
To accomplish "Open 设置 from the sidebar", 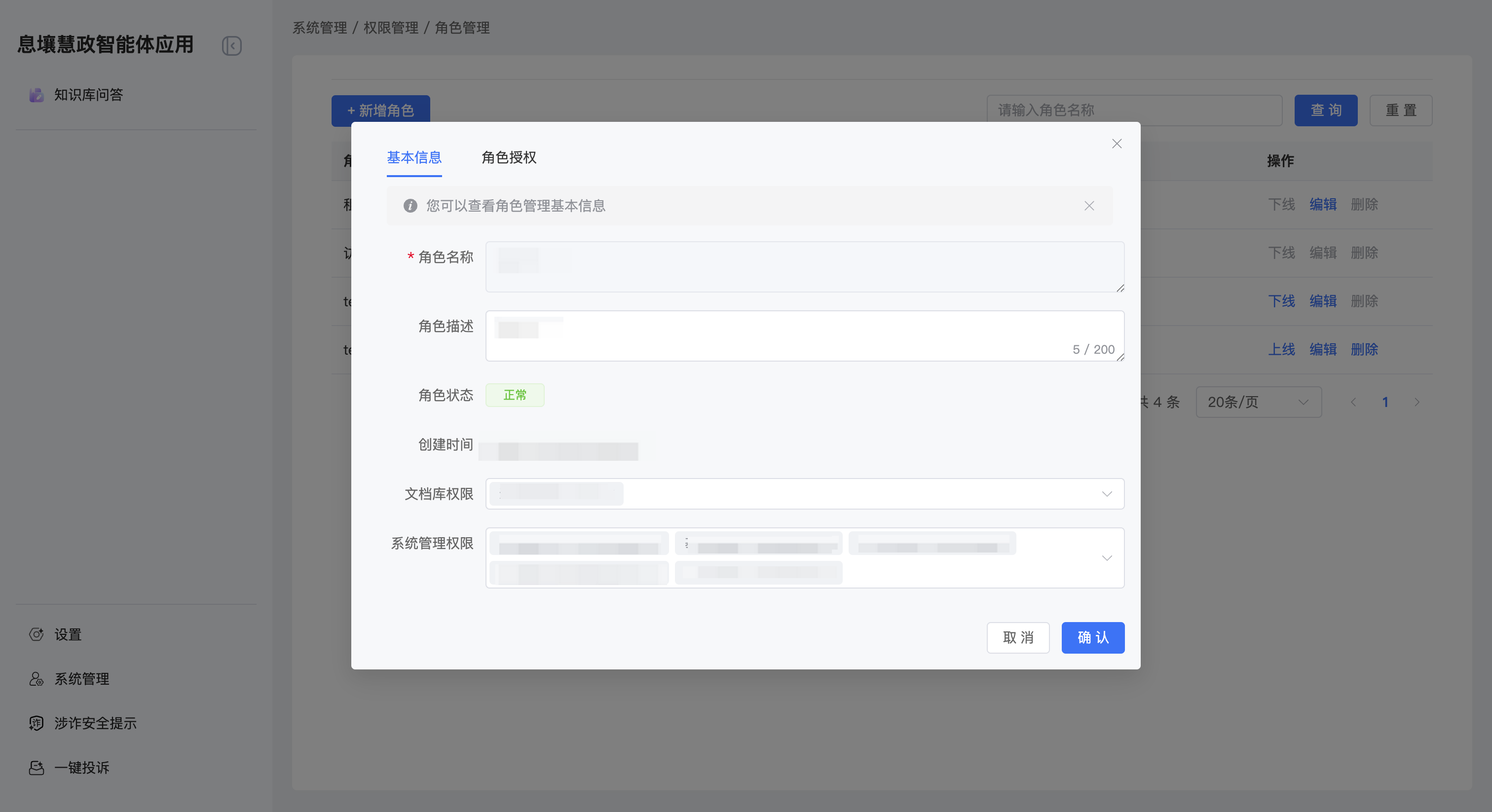I will point(68,634).
